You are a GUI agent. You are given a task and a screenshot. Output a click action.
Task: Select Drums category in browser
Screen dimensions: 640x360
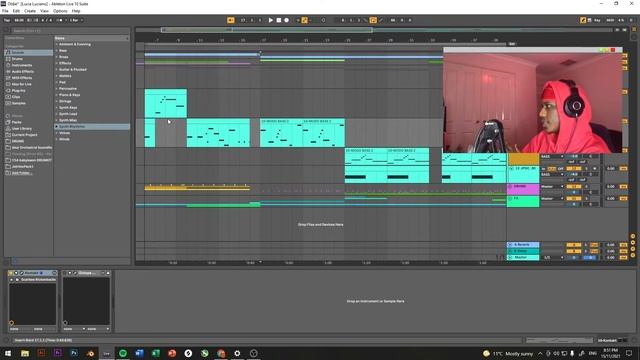click(29, 59)
